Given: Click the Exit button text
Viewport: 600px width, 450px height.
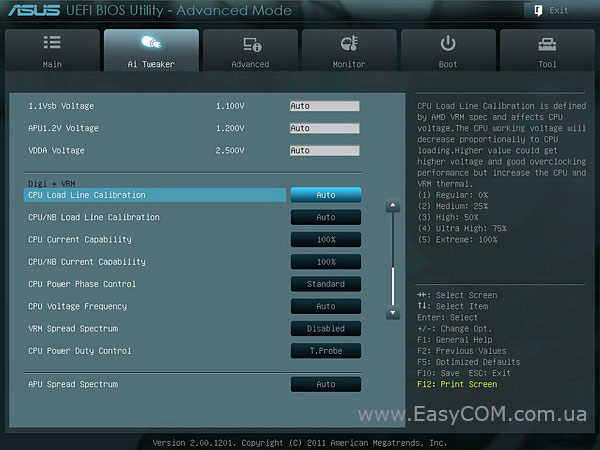Looking at the screenshot, I should click(559, 11).
